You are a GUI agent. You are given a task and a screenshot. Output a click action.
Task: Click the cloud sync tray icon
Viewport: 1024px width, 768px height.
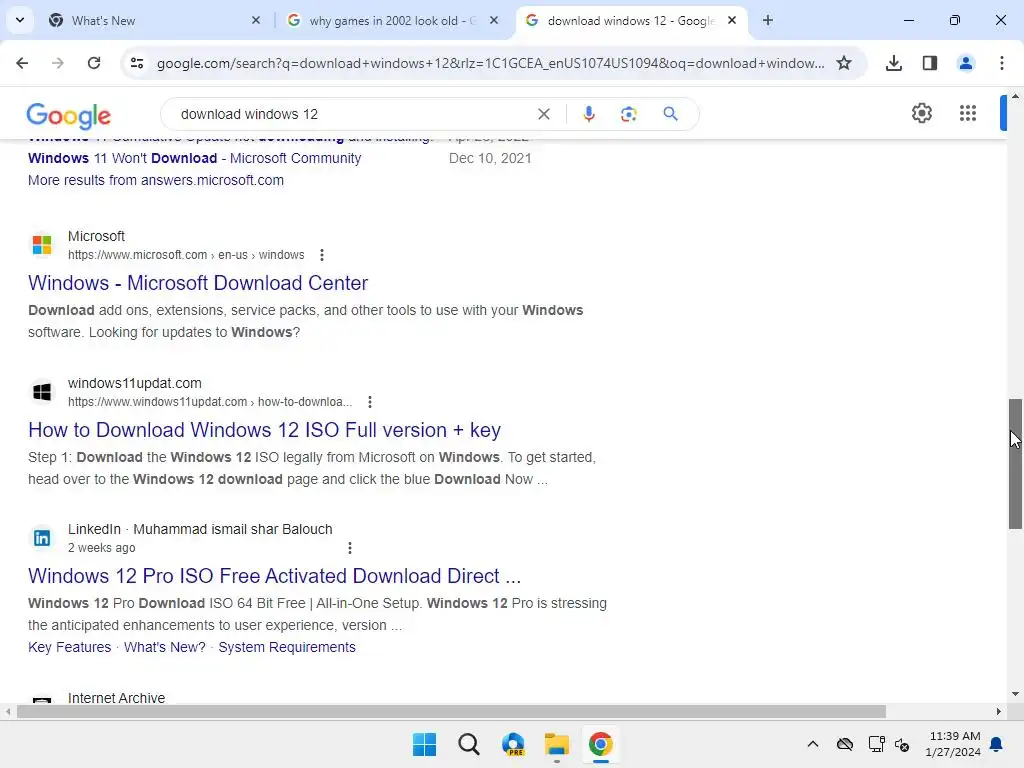(x=844, y=744)
